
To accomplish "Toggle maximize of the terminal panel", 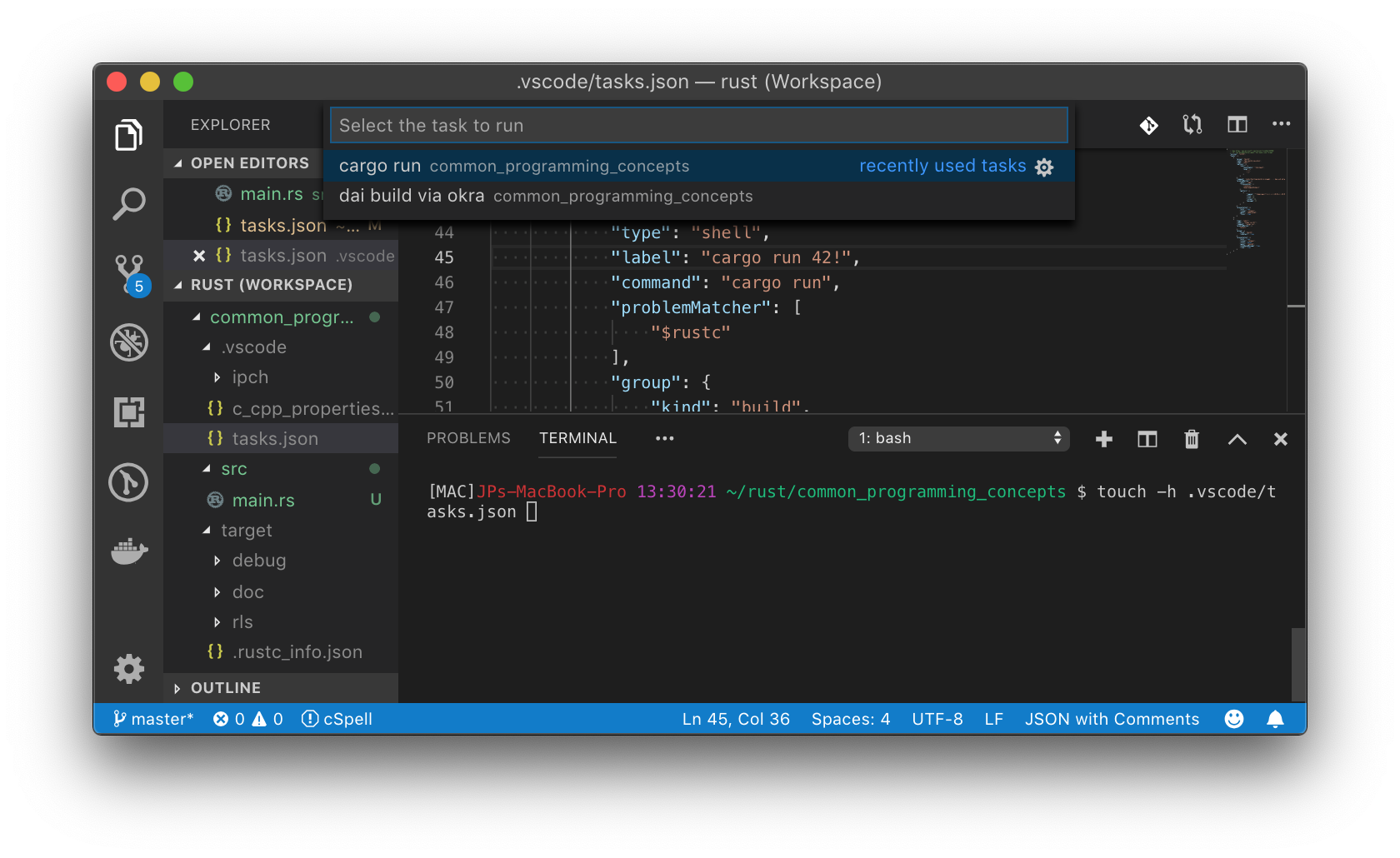I will pyautogui.click(x=1237, y=439).
